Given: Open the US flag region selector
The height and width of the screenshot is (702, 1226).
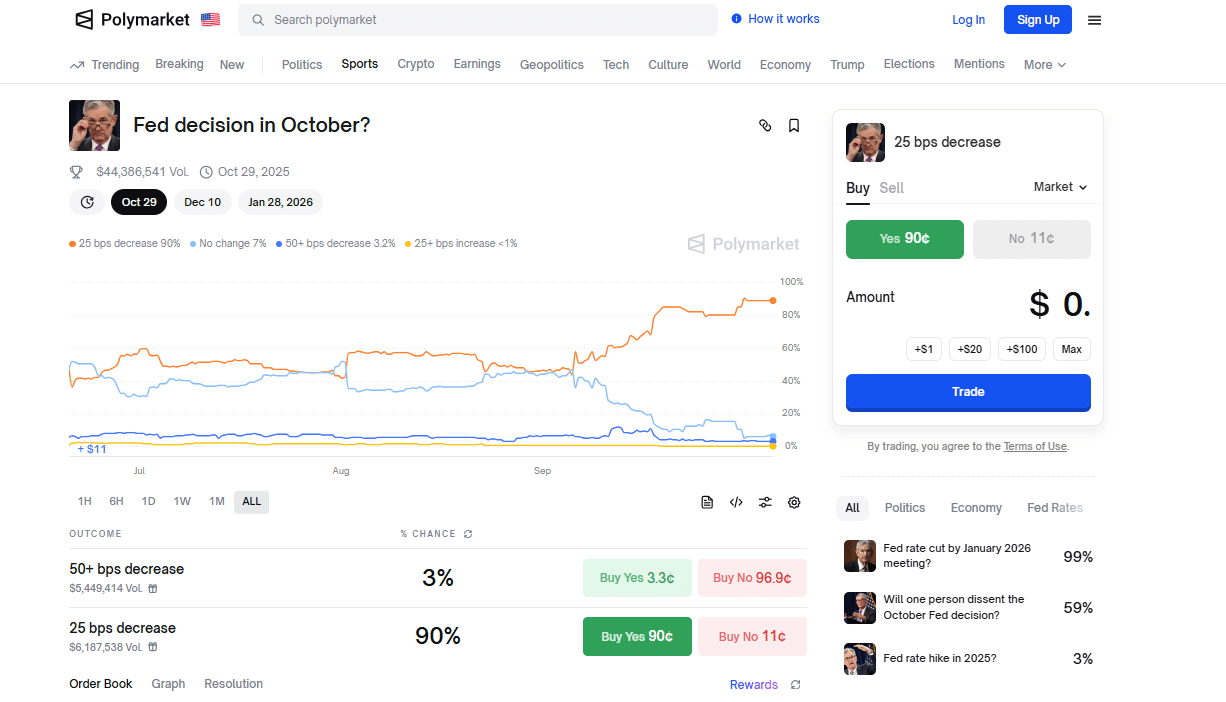Looking at the screenshot, I should click(210, 20).
